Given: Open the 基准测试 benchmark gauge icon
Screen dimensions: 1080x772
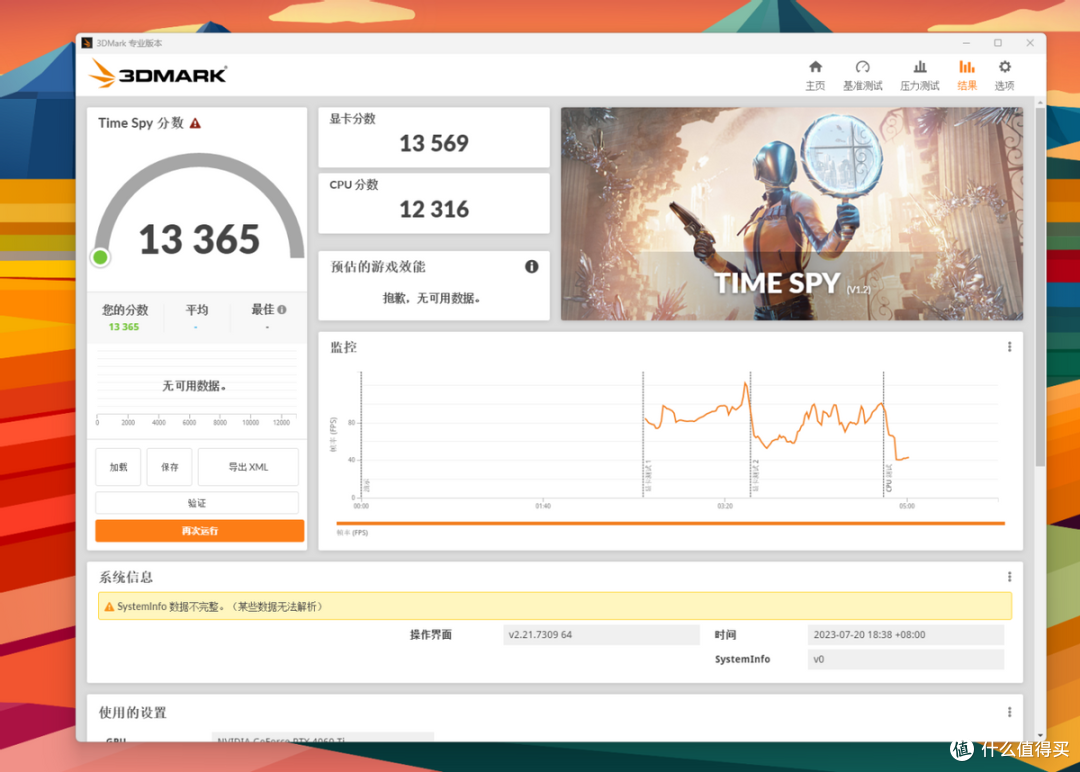Looking at the screenshot, I should pyautogui.click(x=862, y=67).
